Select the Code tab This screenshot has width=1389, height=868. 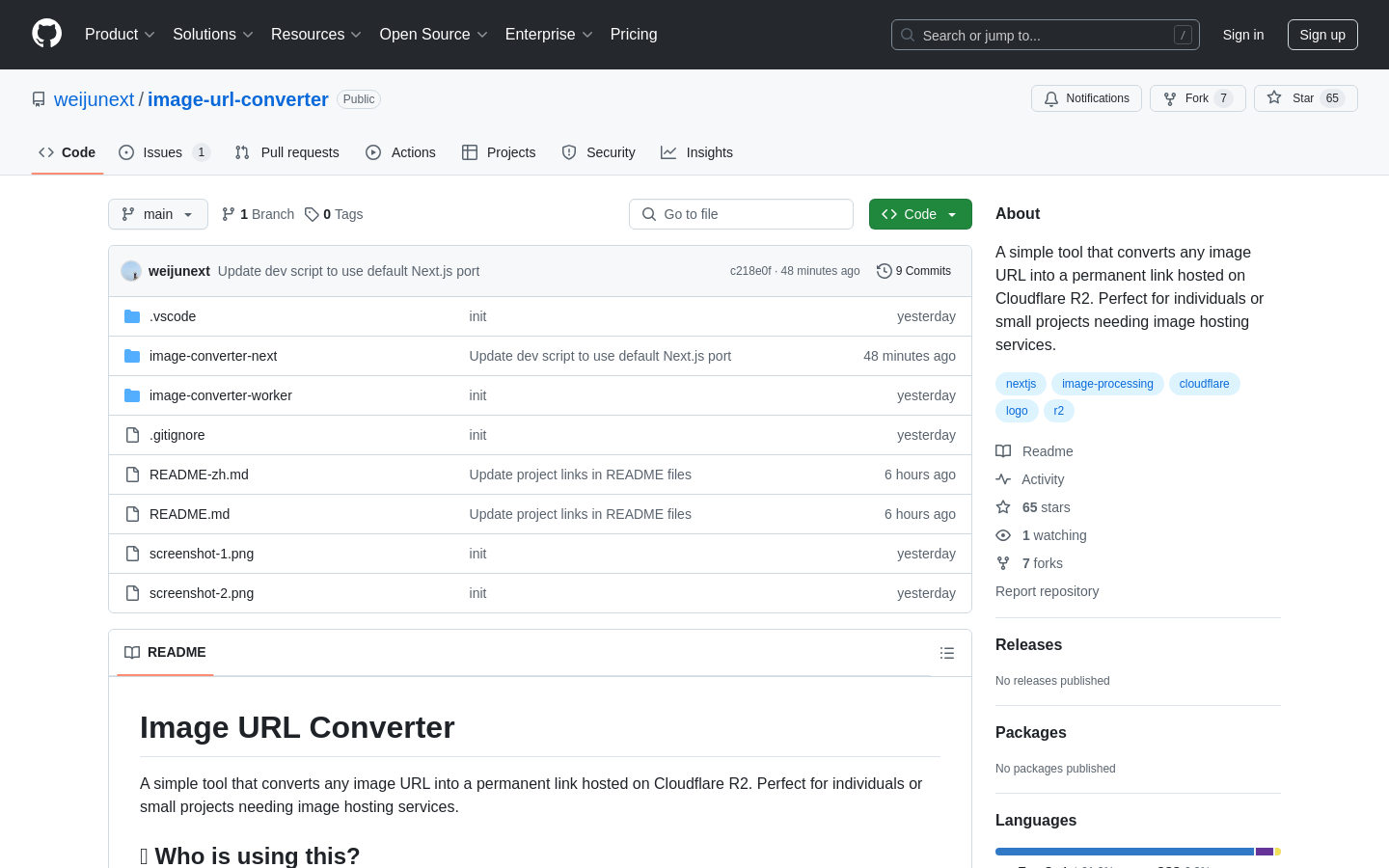[x=68, y=152]
